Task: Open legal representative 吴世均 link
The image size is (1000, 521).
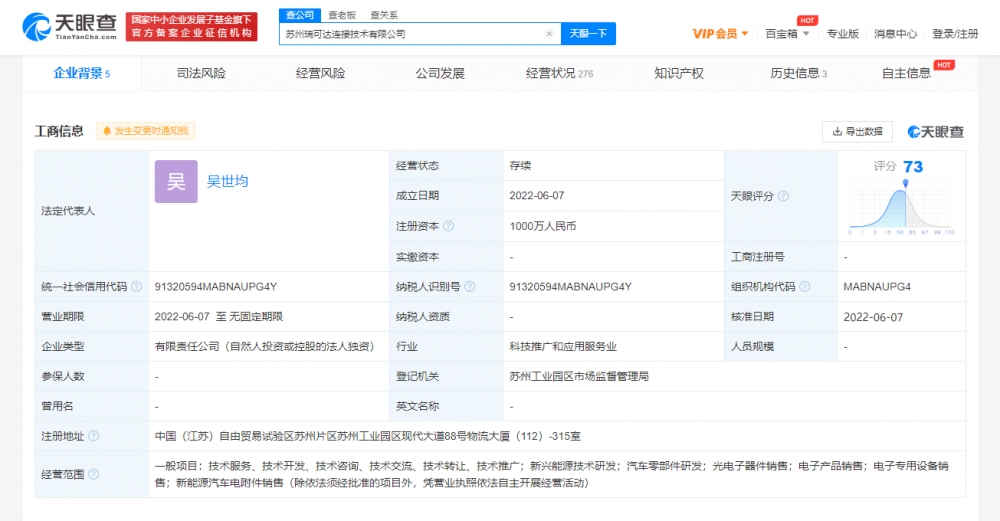Action: pyautogui.click(x=227, y=181)
